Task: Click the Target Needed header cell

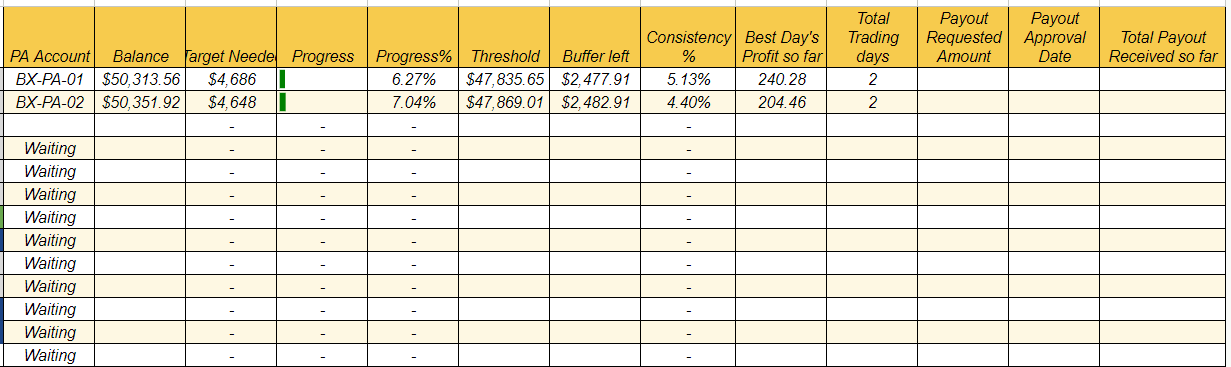Action: (x=232, y=56)
